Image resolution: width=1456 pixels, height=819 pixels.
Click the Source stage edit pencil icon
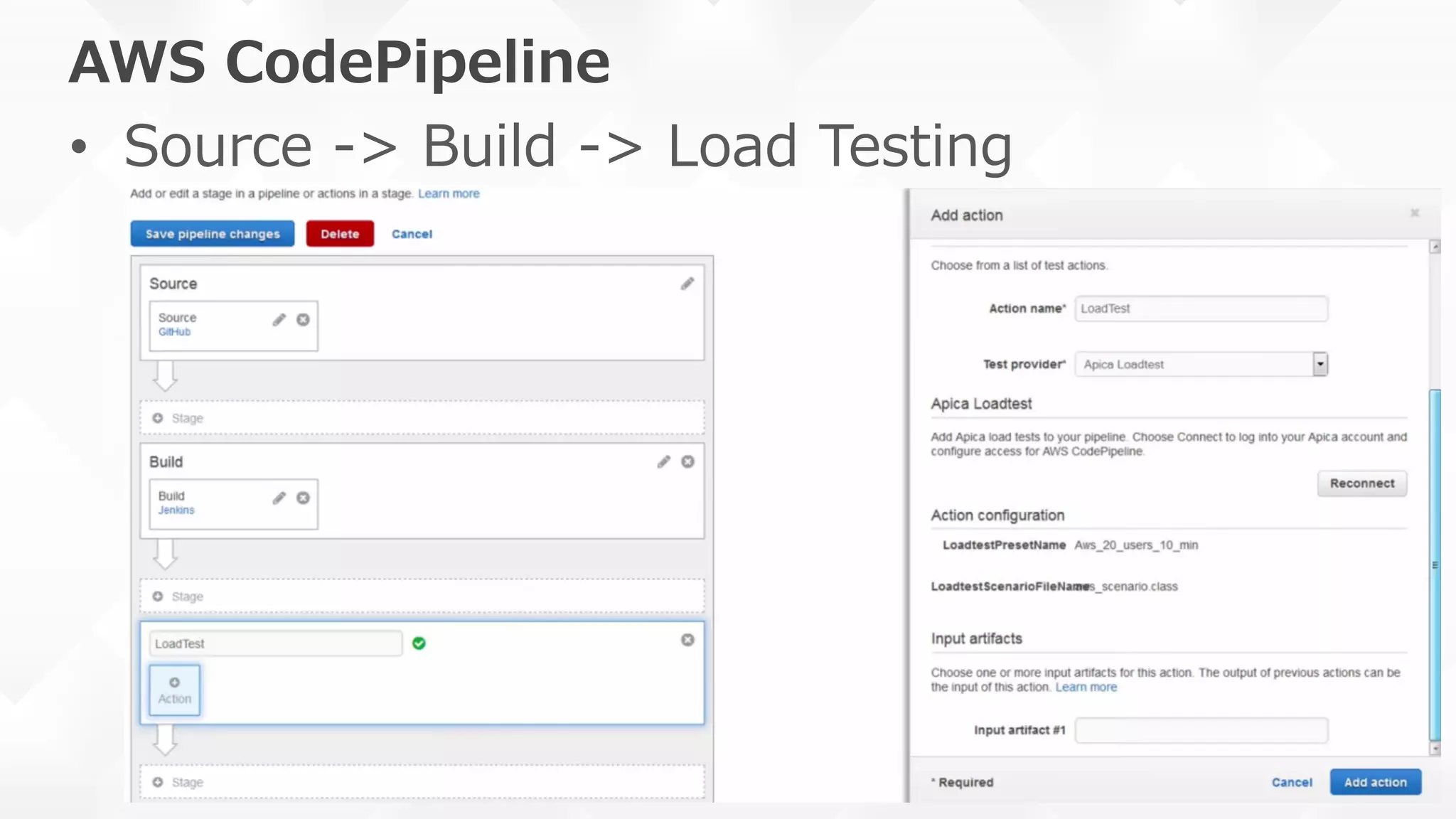(687, 284)
